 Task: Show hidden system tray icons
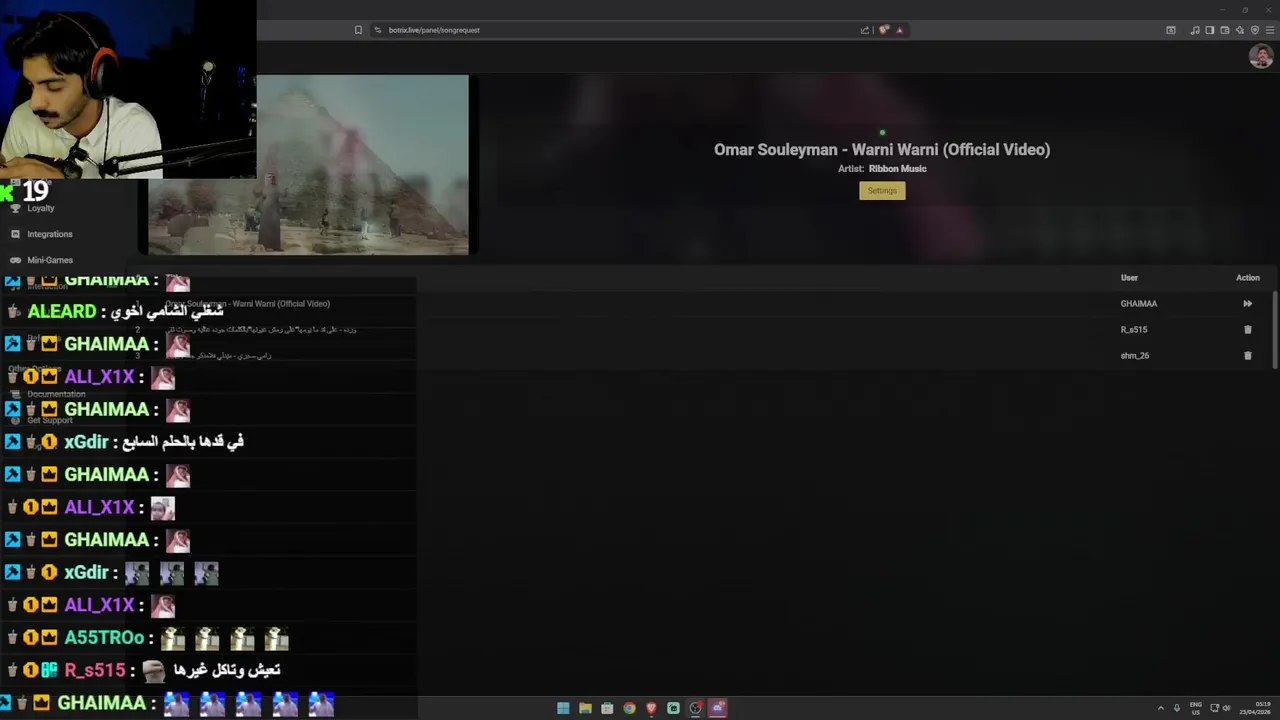coord(1161,708)
